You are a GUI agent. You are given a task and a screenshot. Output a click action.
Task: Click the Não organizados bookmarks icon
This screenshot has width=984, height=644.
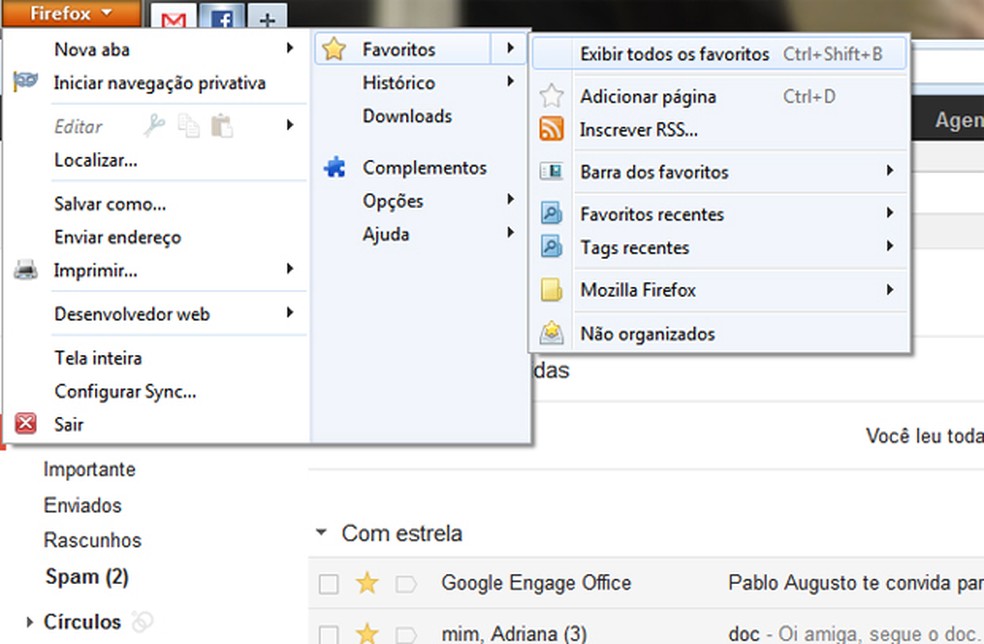point(551,333)
